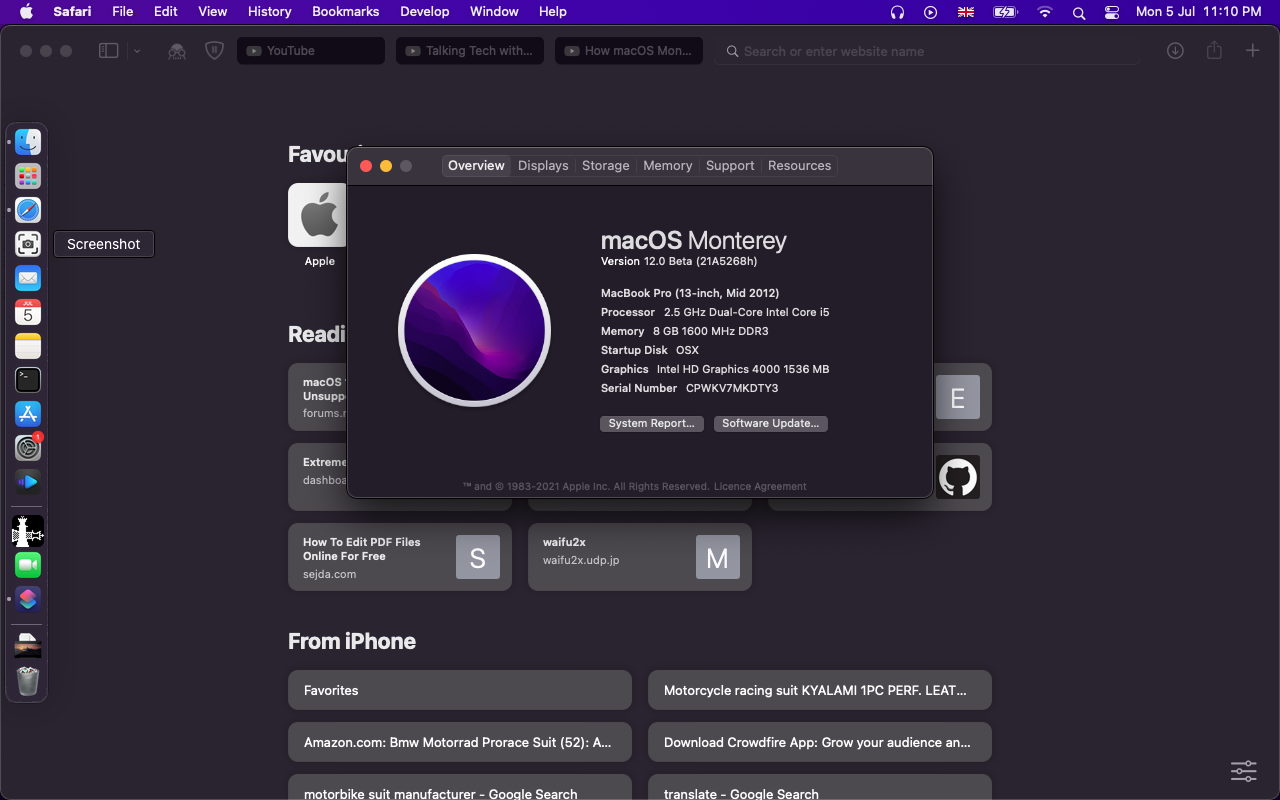
Task: Open the Apple menu
Action: click(26, 12)
